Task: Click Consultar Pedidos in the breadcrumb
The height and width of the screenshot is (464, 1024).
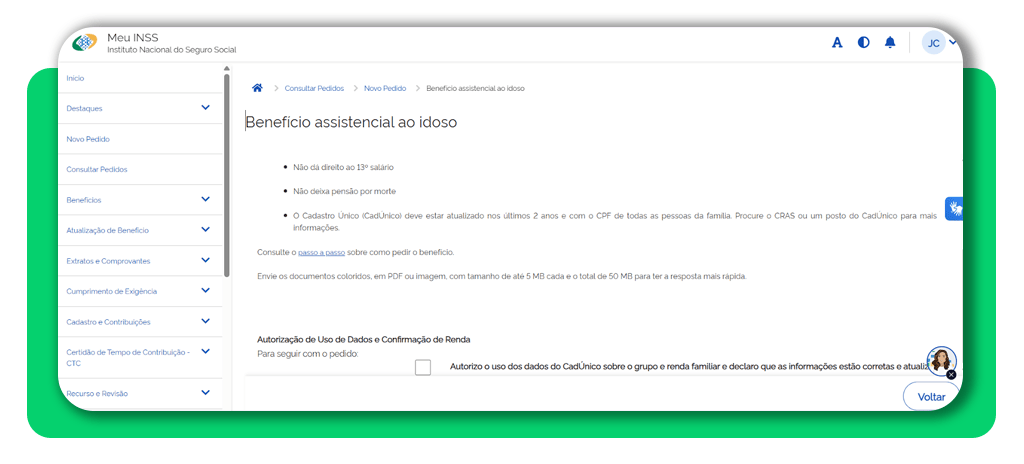Action: (314, 88)
